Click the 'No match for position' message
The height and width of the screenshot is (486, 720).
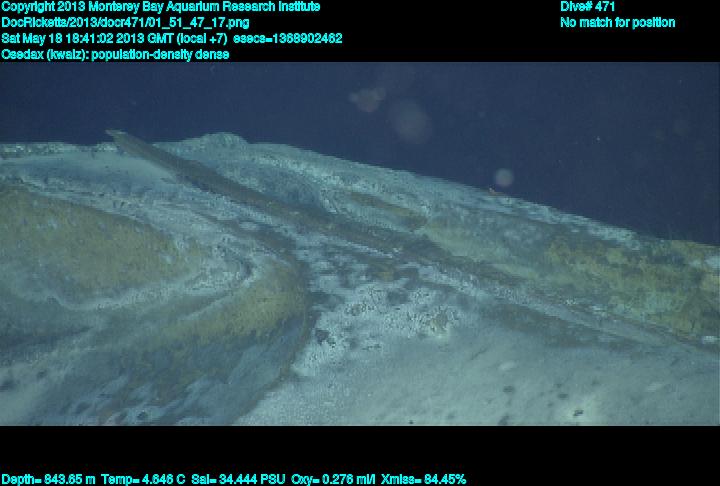(x=617, y=23)
